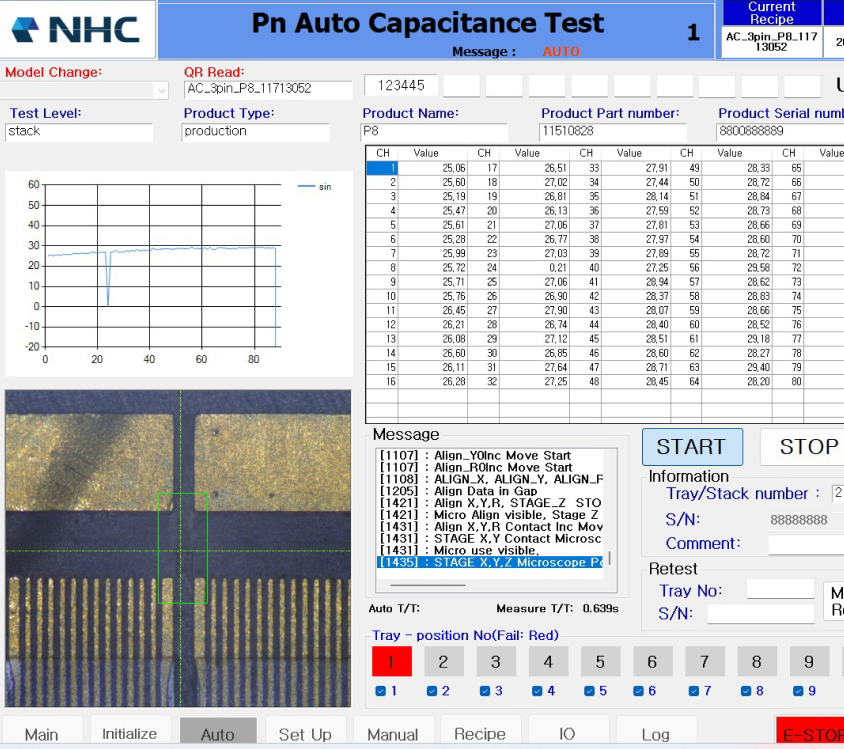Select message line 1435 STAGE X,Y,Z Microscope
The height and width of the screenshot is (749, 844).
[490, 563]
